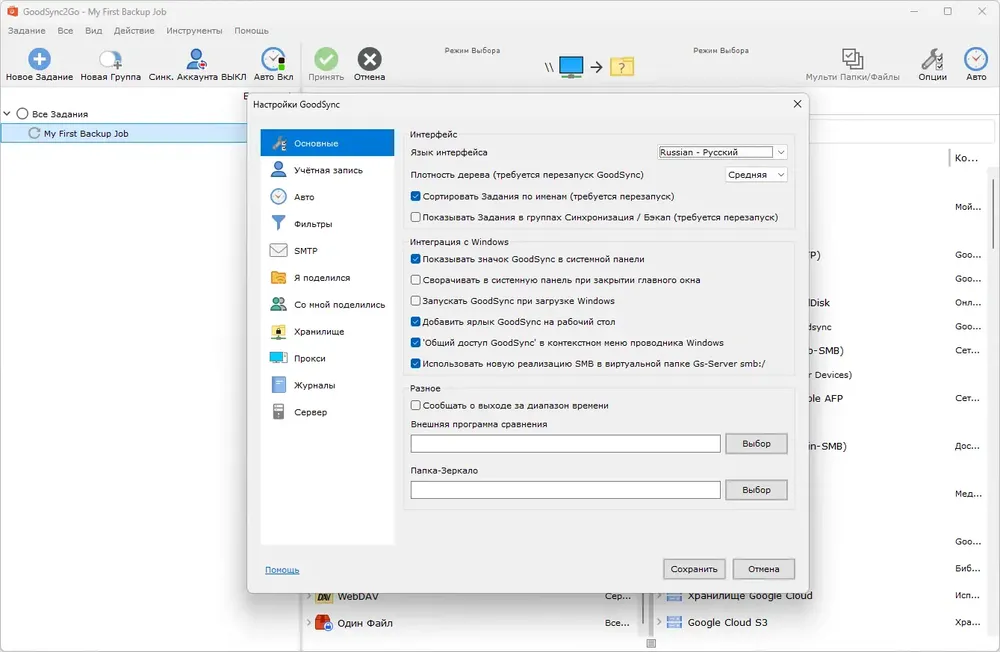Viewport: 1000px width, 652px height.
Task: Click Выбор next to Папка-Зеркало
Action: click(x=756, y=490)
